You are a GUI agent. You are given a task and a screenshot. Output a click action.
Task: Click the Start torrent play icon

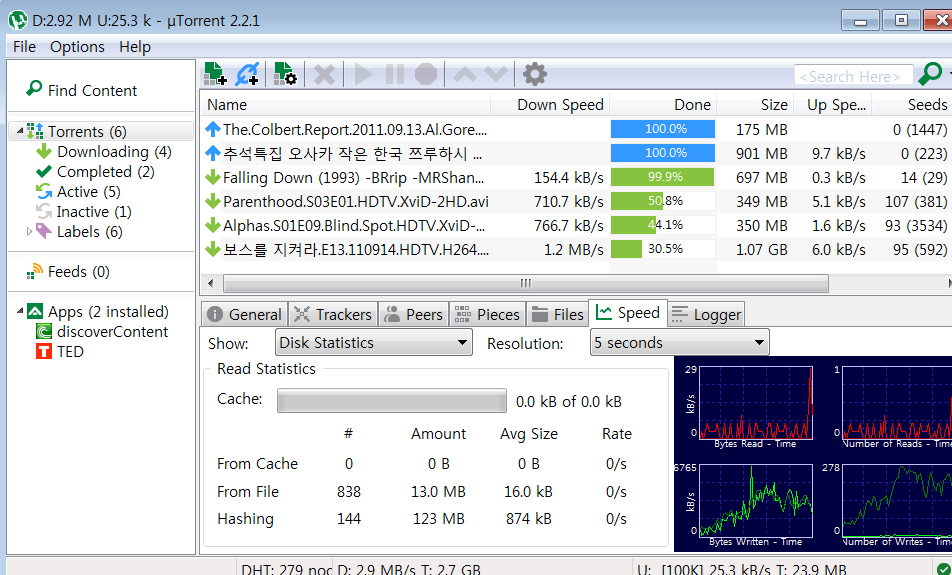363,74
